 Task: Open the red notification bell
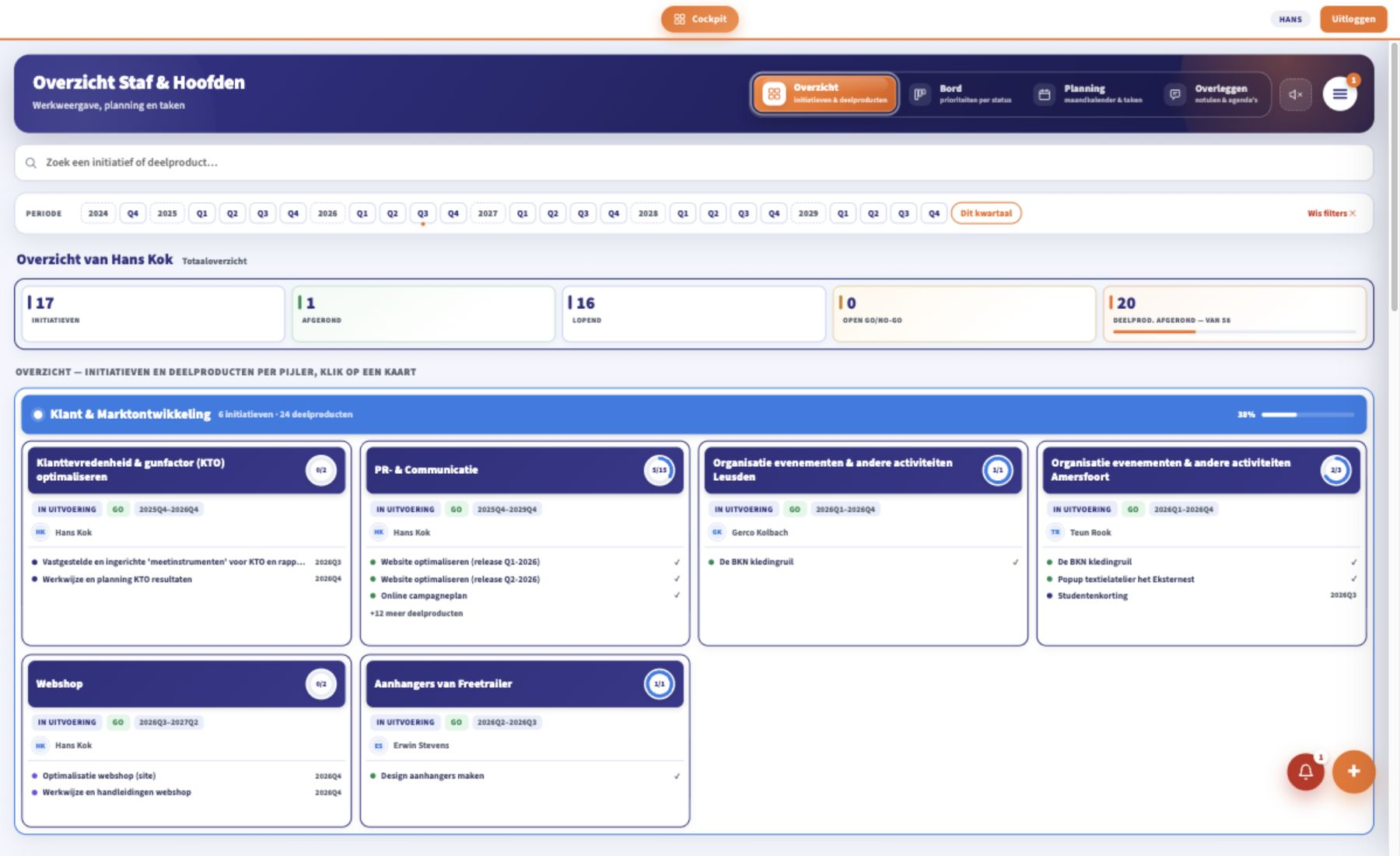(1306, 771)
